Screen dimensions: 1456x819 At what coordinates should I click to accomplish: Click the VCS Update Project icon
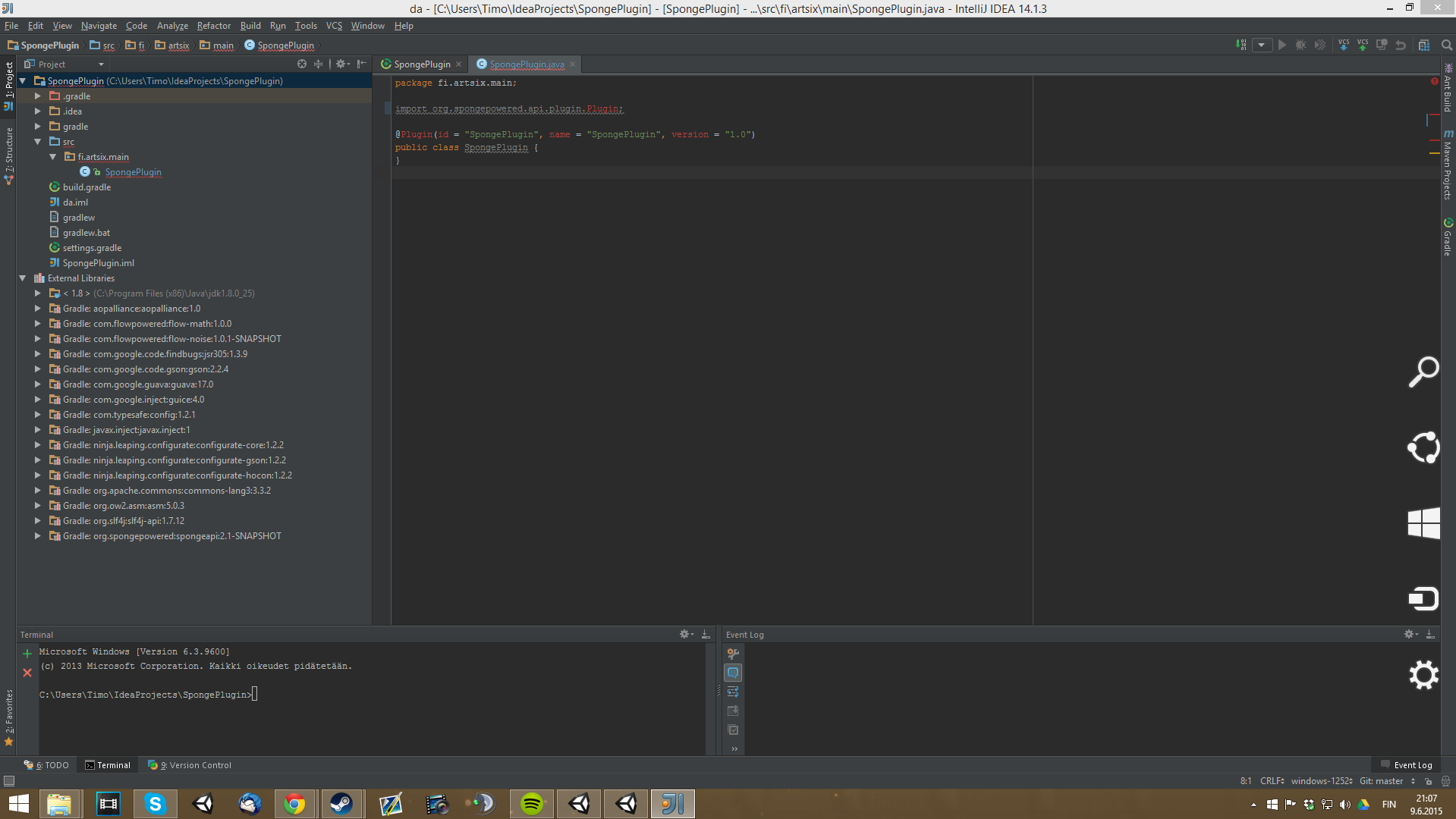tap(1344, 45)
